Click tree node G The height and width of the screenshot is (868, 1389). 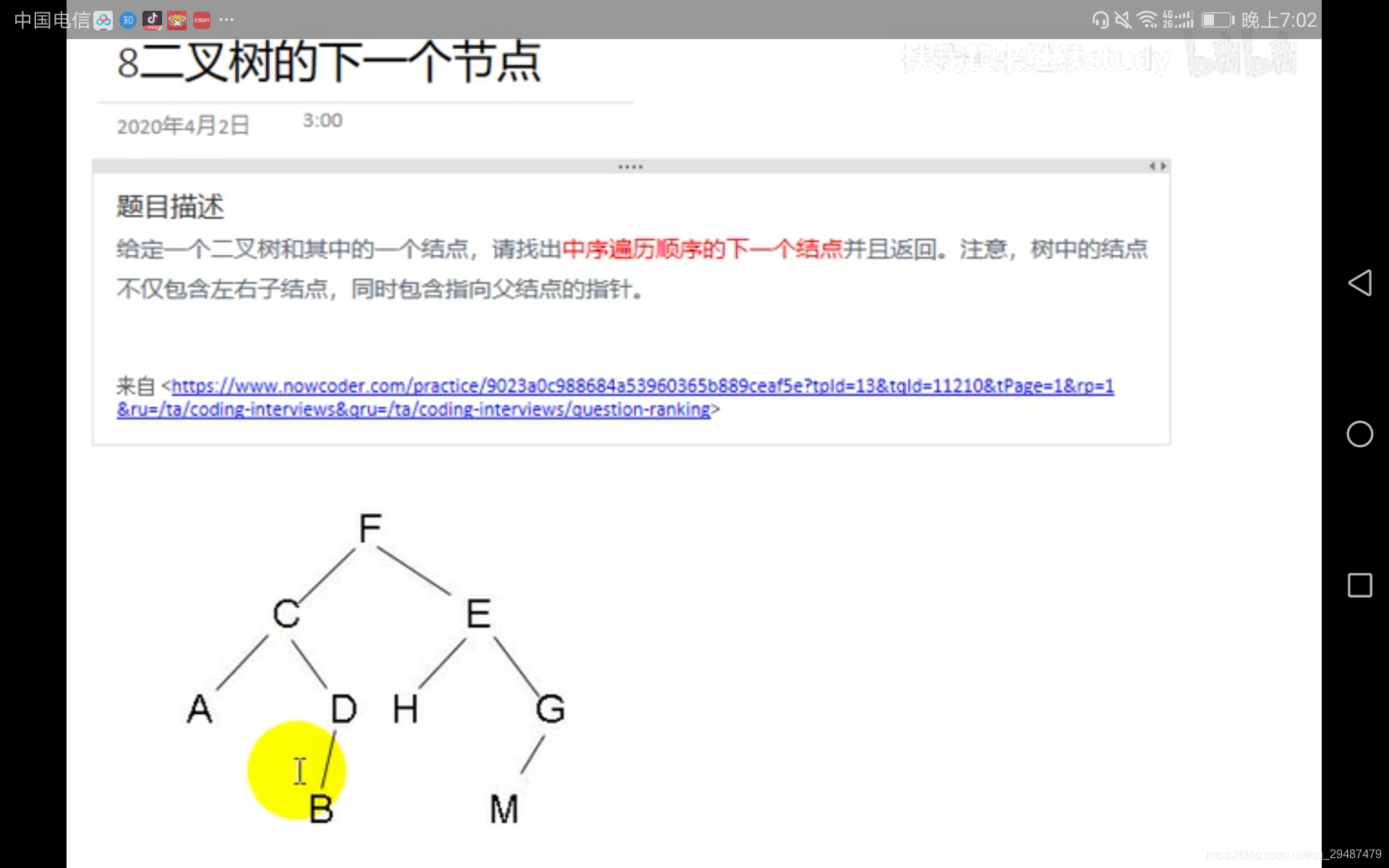[551, 709]
